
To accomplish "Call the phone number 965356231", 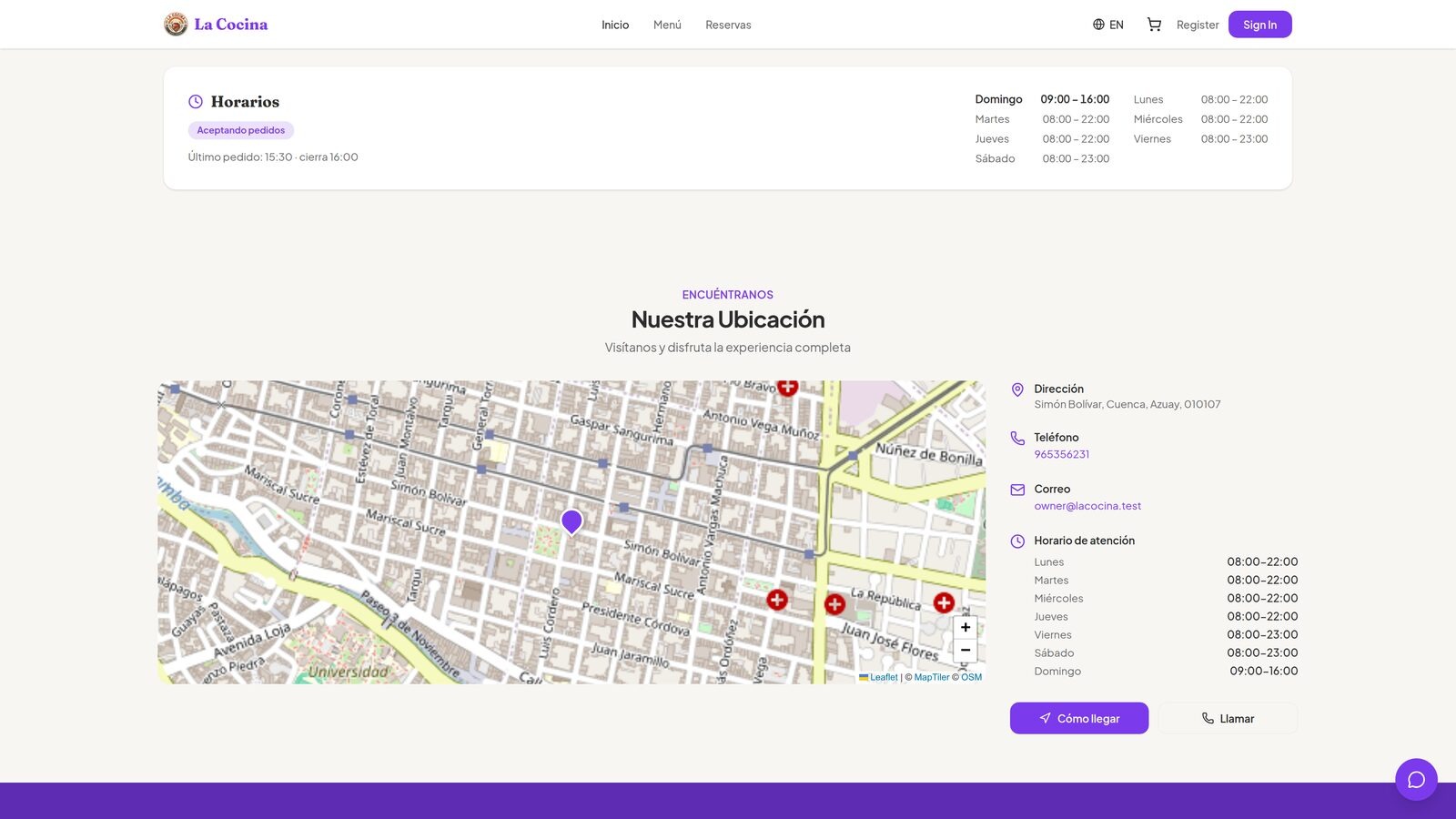I will 1061,454.
